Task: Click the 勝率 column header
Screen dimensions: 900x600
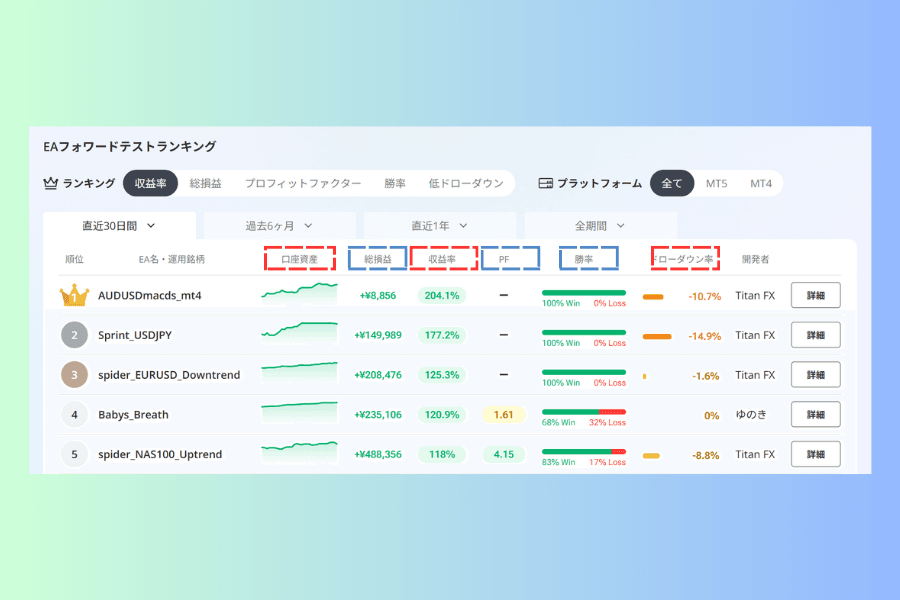Action: point(584,259)
